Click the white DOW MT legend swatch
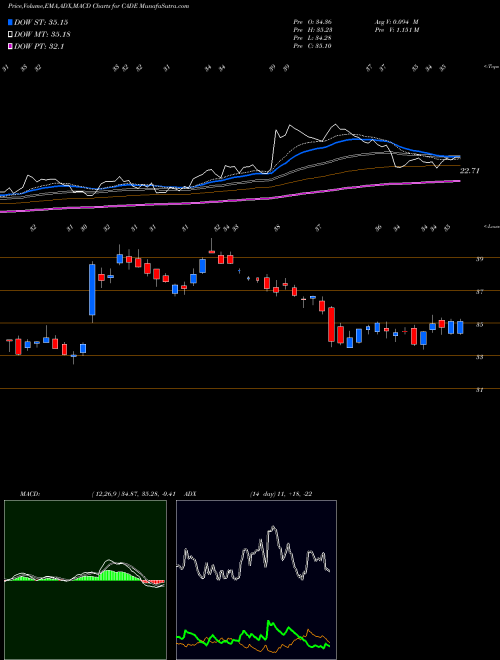 [x=11, y=35]
